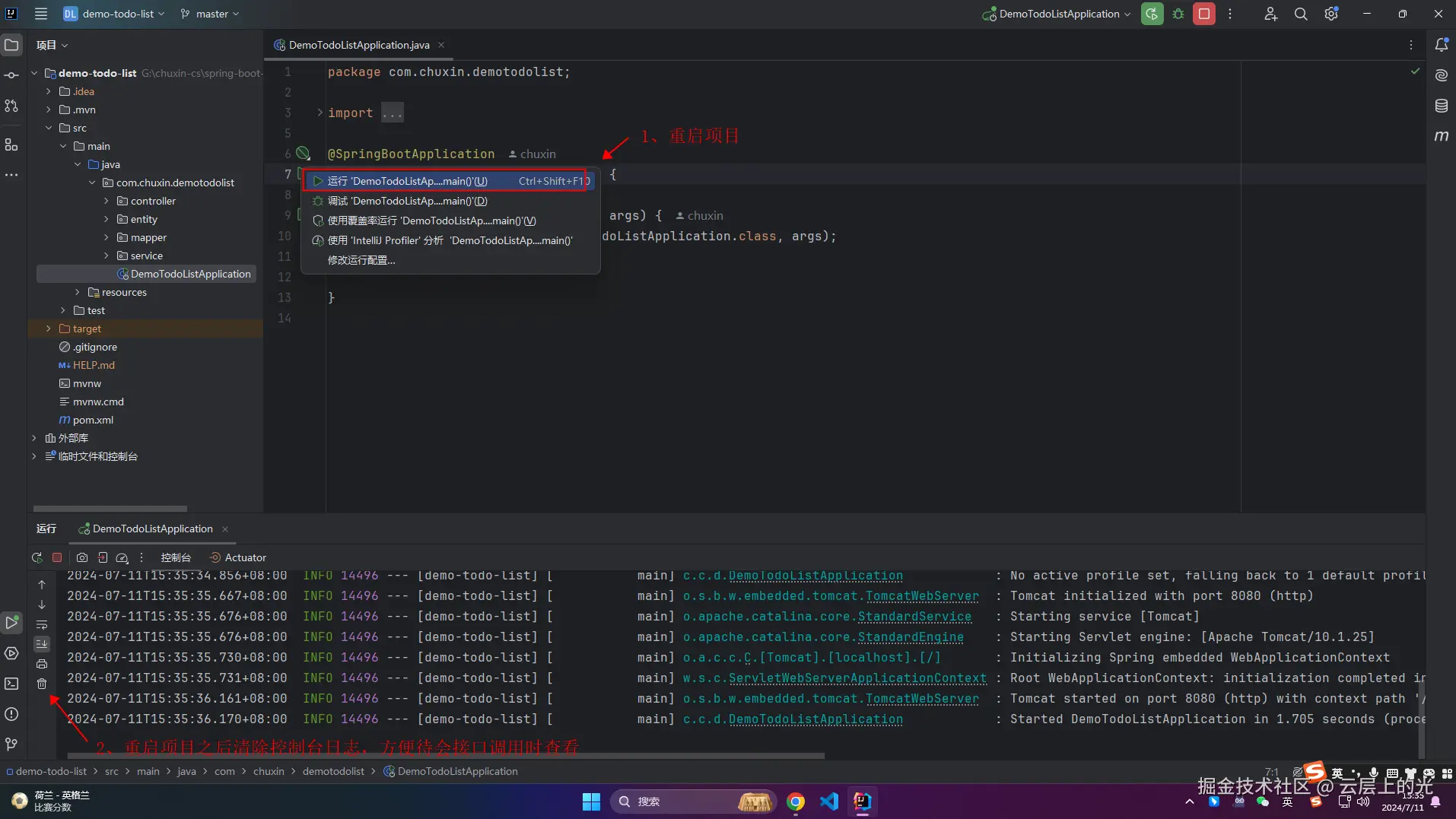Viewport: 1456px width, 819px height.
Task: Choose the IntelliJ Profiler 分析 menu item
Action: tap(449, 240)
